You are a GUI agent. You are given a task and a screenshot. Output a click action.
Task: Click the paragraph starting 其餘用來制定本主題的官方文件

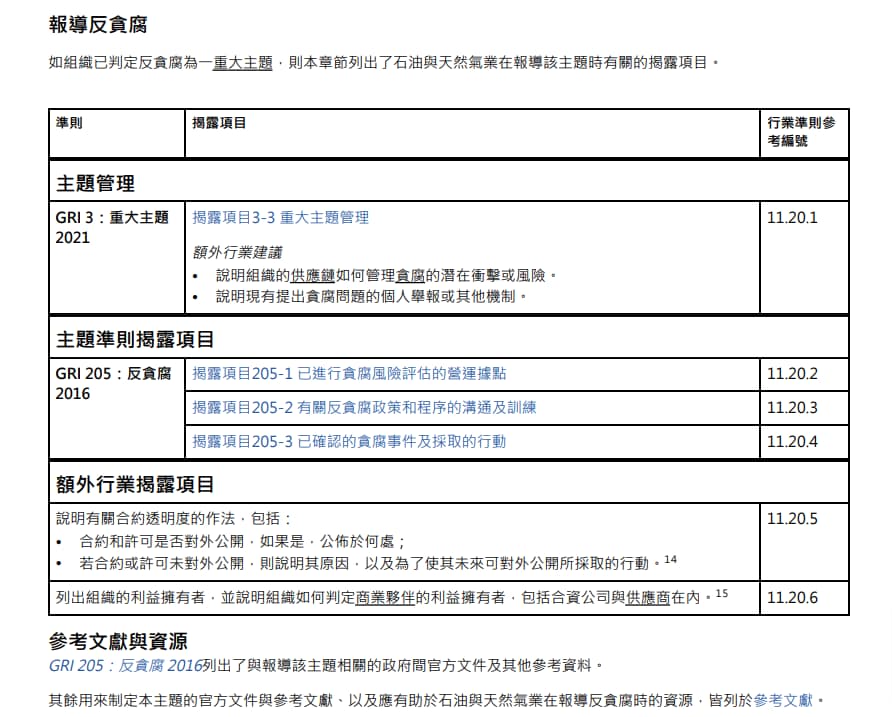[x=436, y=700]
